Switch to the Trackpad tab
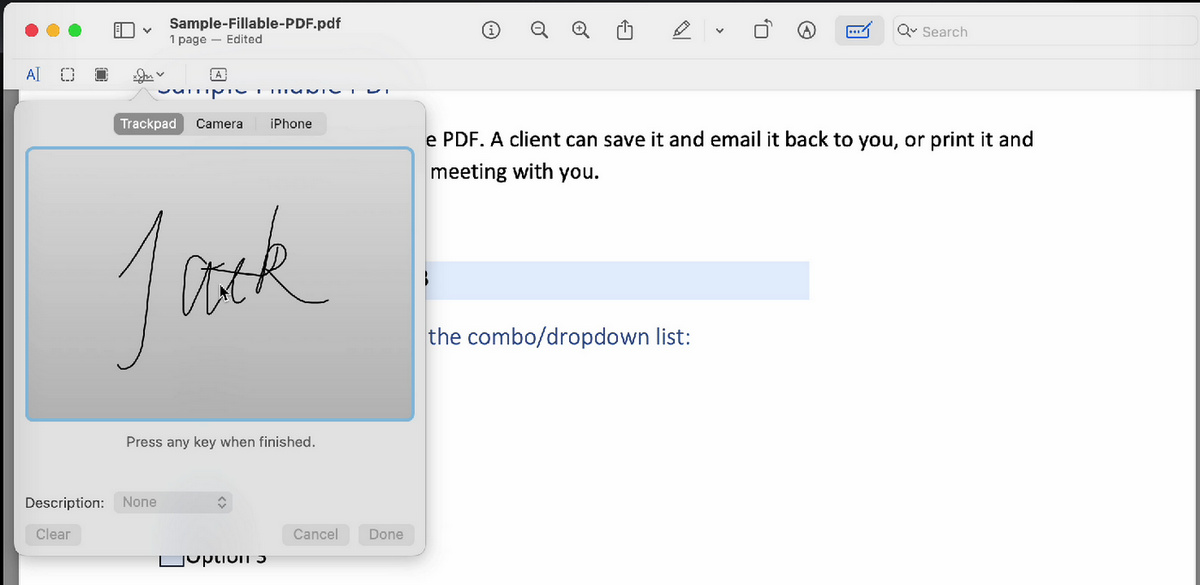Screen dimensions: 1200x585 tap(148, 124)
